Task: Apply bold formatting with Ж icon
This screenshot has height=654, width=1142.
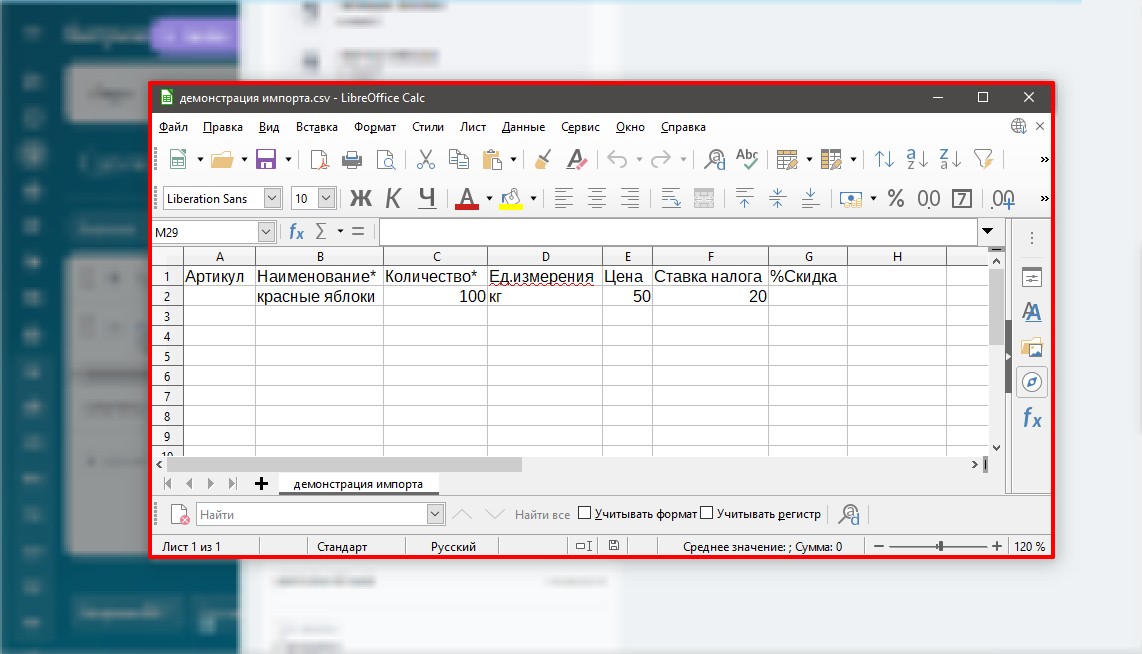Action: (359, 198)
